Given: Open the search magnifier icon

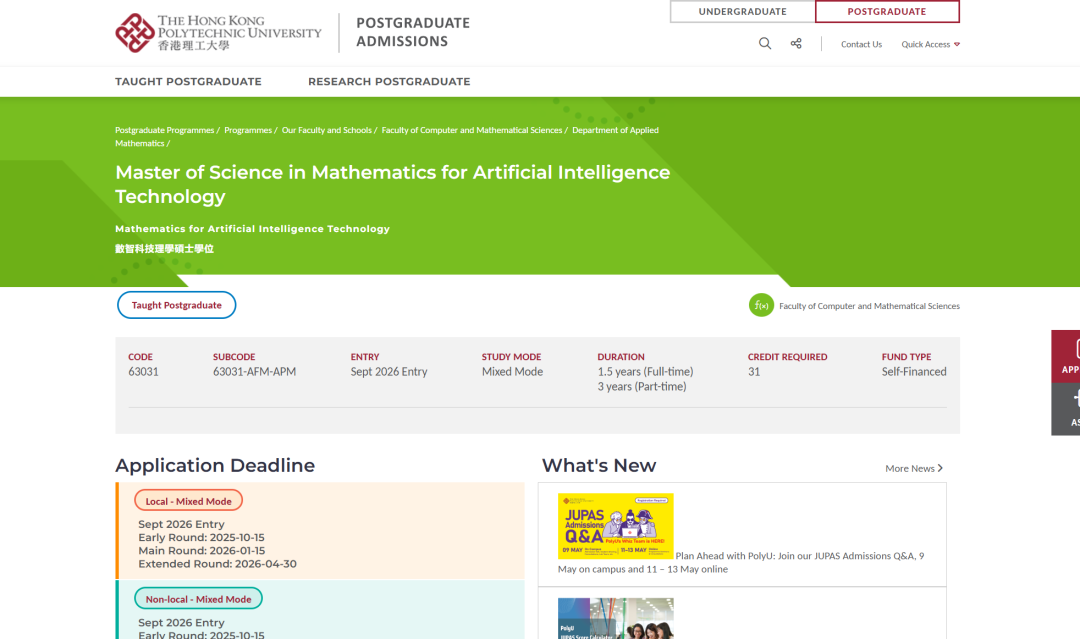Looking at the screenshot, I should tap(765, 43).
